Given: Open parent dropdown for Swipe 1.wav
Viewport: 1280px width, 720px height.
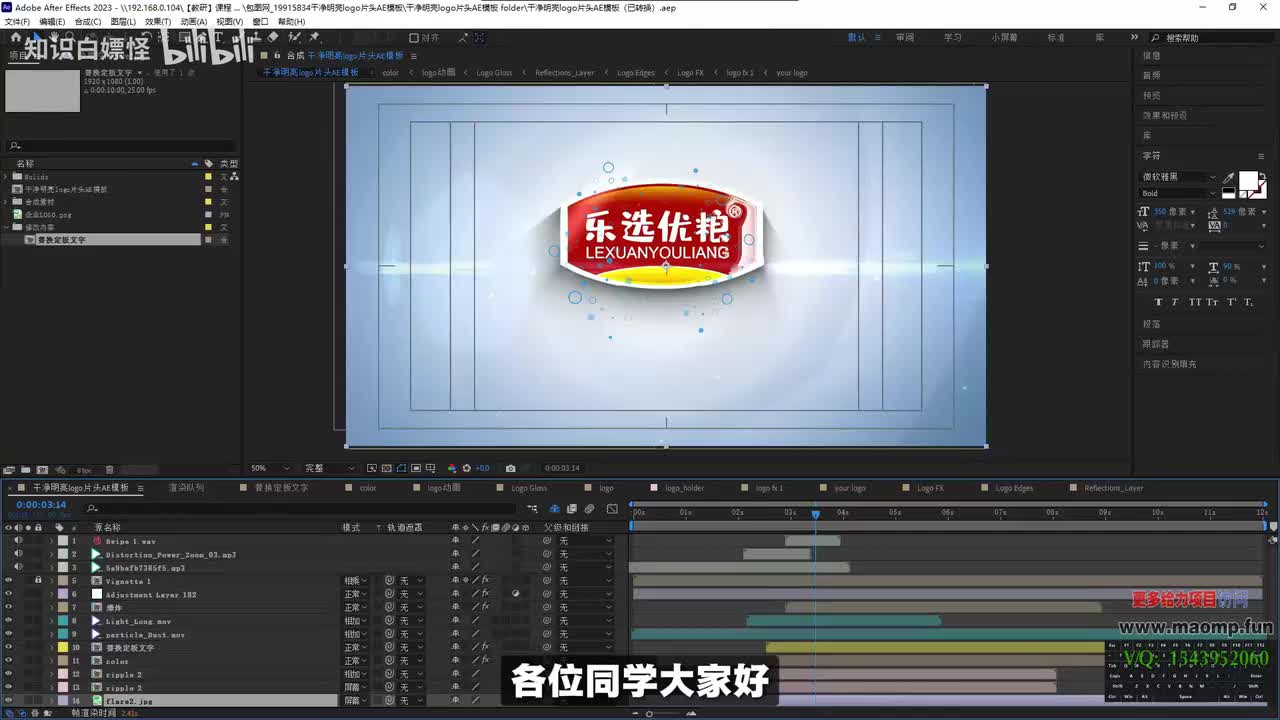Looking at the screenshot, I should pos(585,540).
